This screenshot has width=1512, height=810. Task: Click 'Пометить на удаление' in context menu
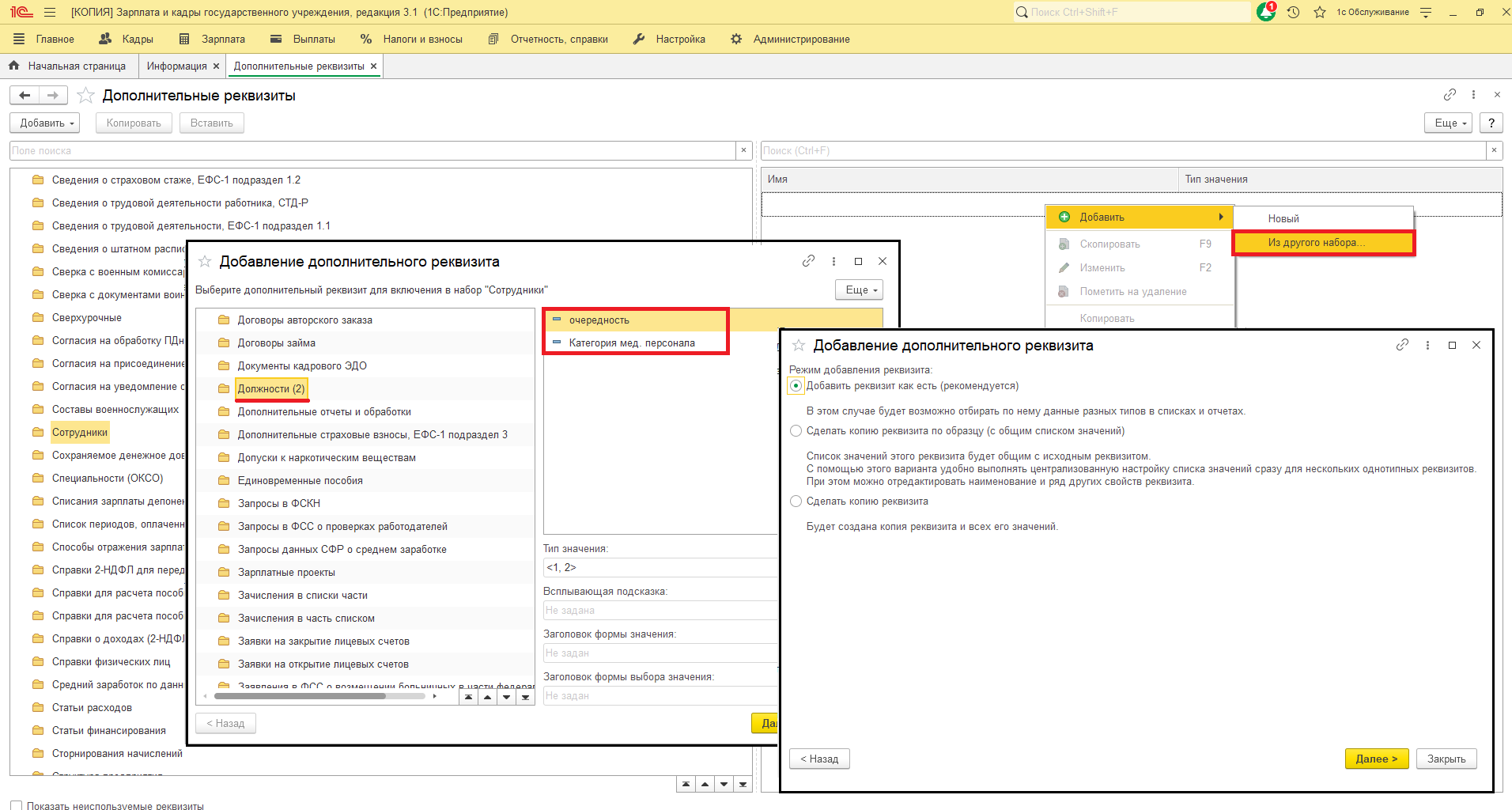1133,292
